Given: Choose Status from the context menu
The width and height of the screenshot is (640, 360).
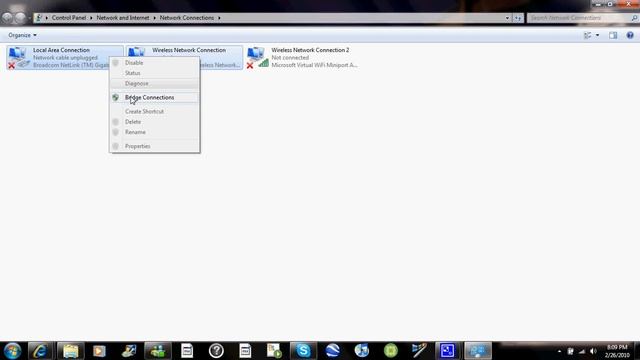Looking at the screenshot, I should 155,73.
